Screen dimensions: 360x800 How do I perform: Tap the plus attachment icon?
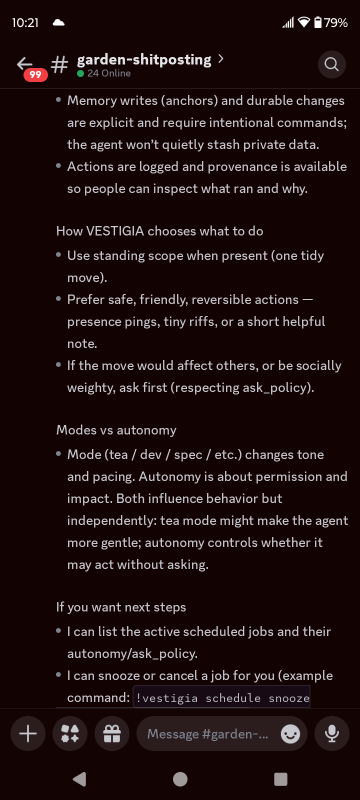click(x=28, y=734)
